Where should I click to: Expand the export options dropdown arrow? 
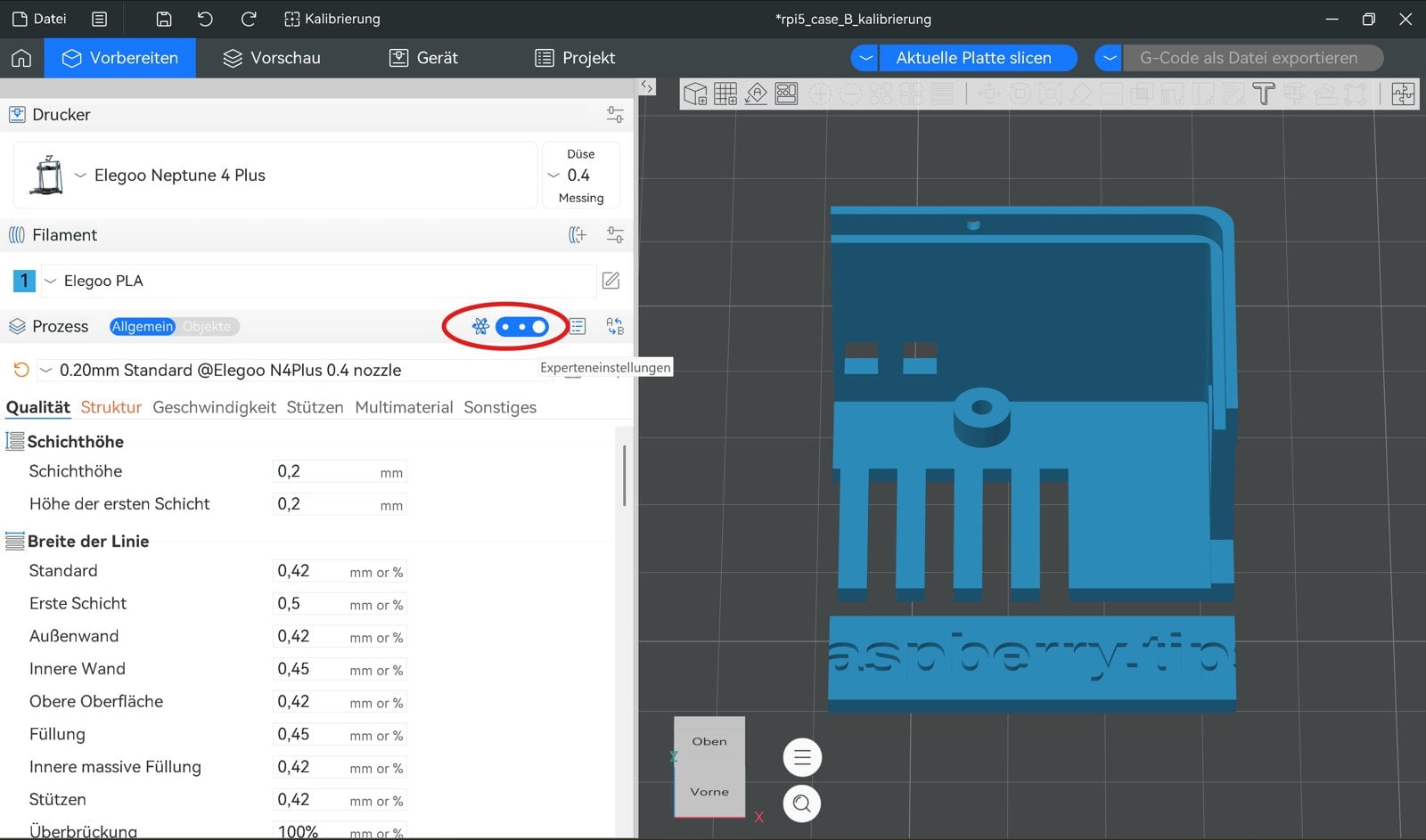click(1109, 58)
